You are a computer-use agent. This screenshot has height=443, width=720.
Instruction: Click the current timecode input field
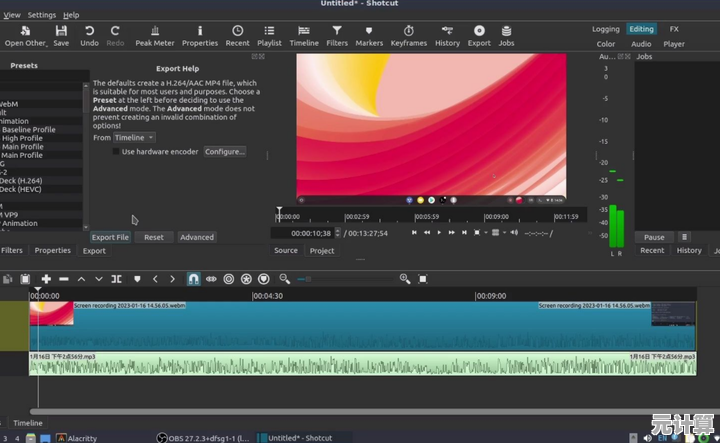[x=304, y=232]
